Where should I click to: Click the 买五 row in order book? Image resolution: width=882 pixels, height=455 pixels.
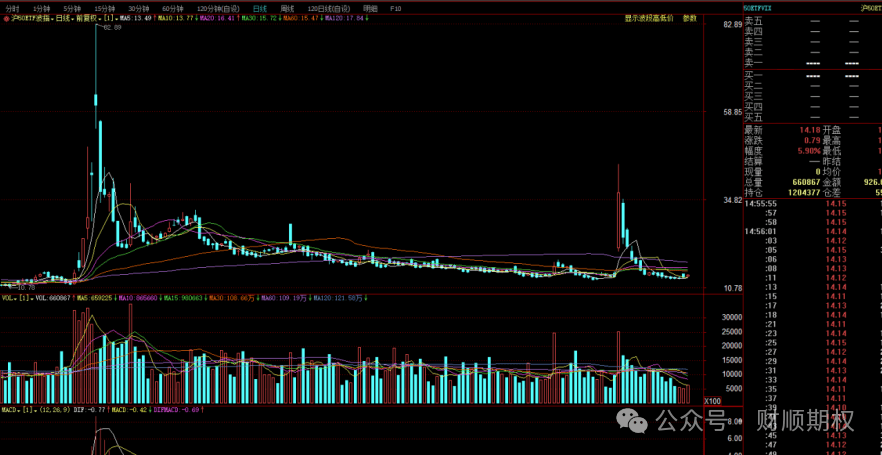[x=812, y=117]
